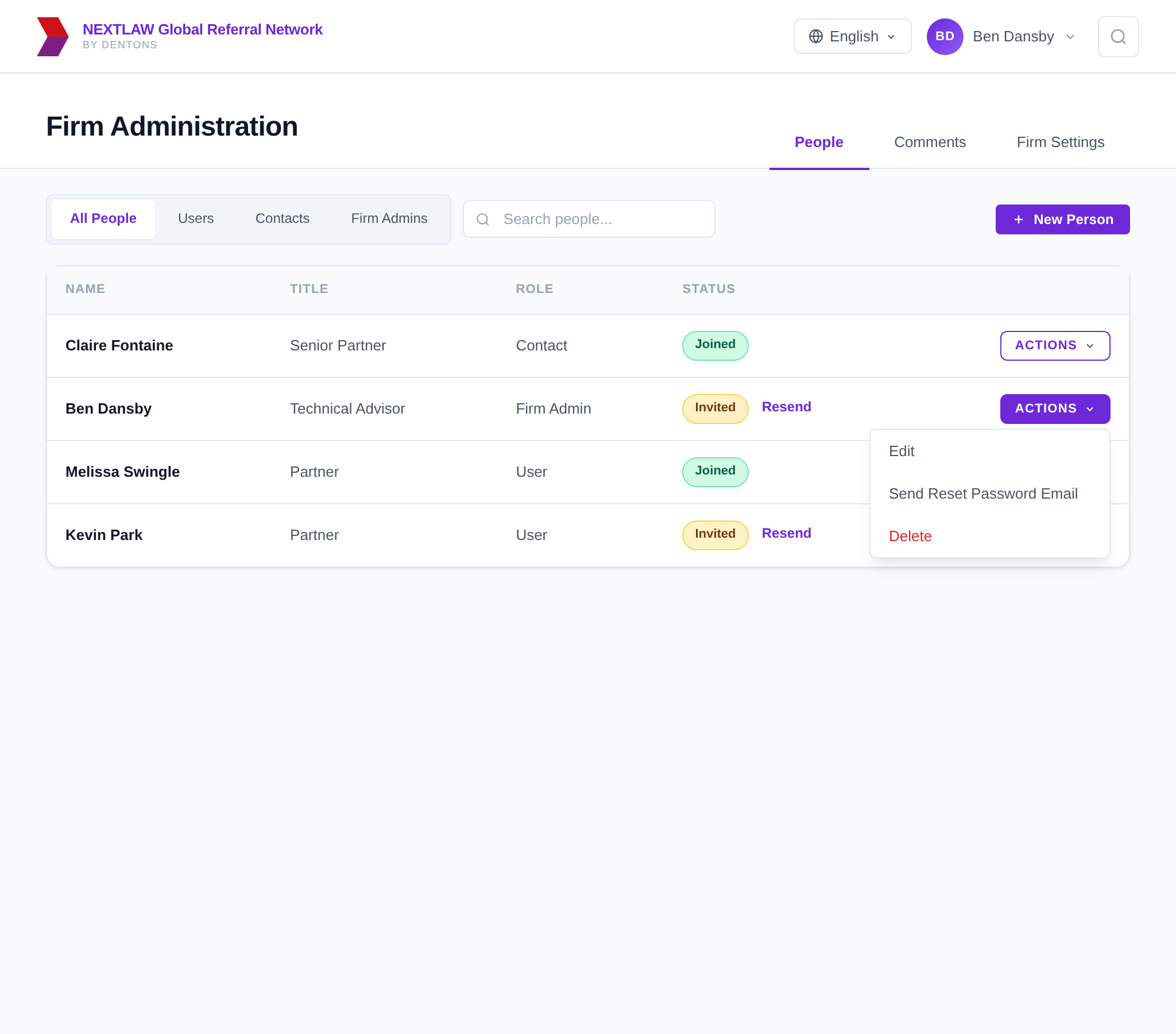Open Actions dropdown for Claire Fontaine
This screenshot has height=1034, width=1176.
[1055, 345]
